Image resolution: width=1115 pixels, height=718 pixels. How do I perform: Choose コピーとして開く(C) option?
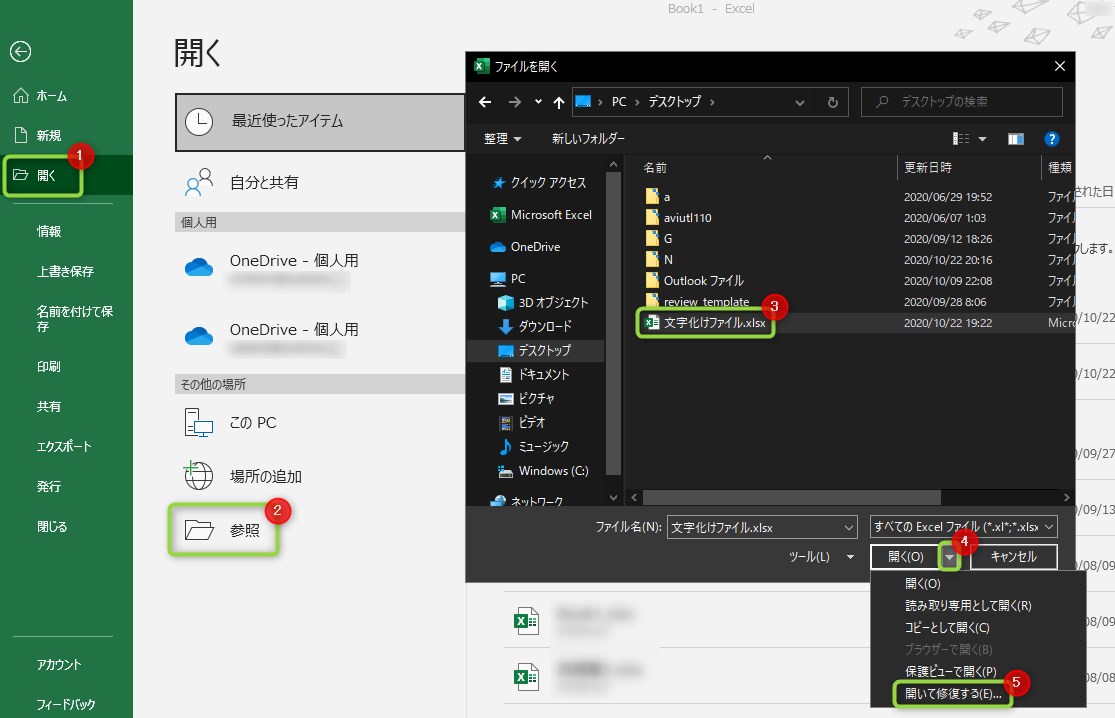coord(947,628)
